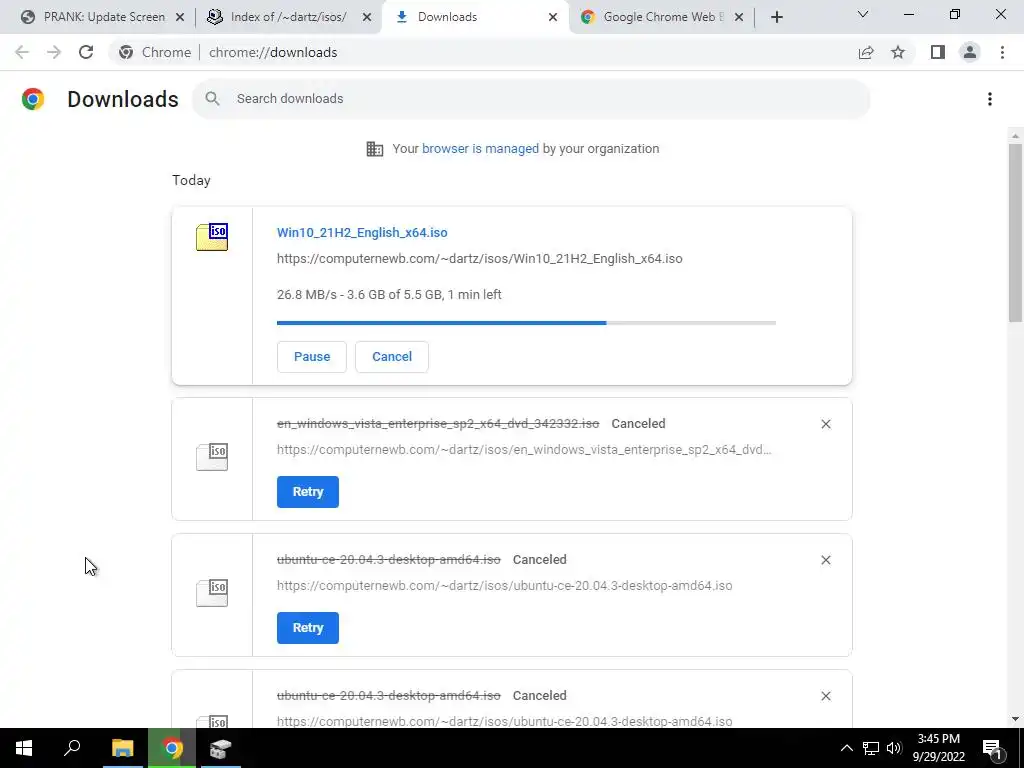Open the box-shaped app on the taskbar

click(x=221, y=748)
